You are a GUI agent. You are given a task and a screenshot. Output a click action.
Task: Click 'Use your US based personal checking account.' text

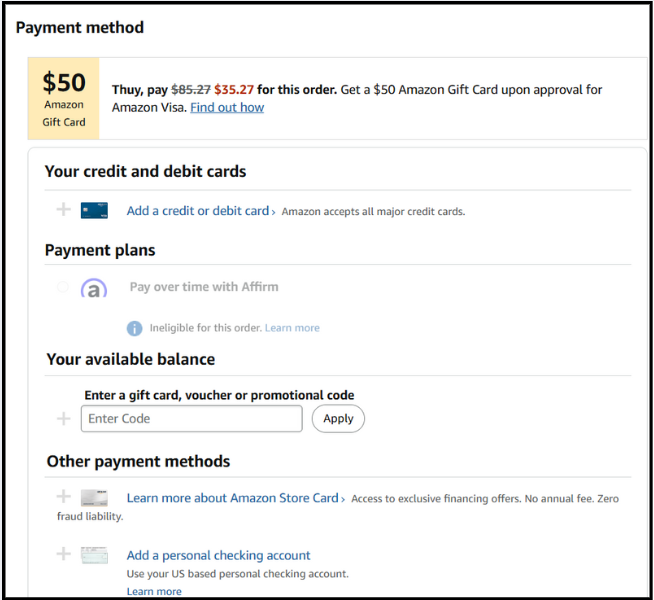238,574
